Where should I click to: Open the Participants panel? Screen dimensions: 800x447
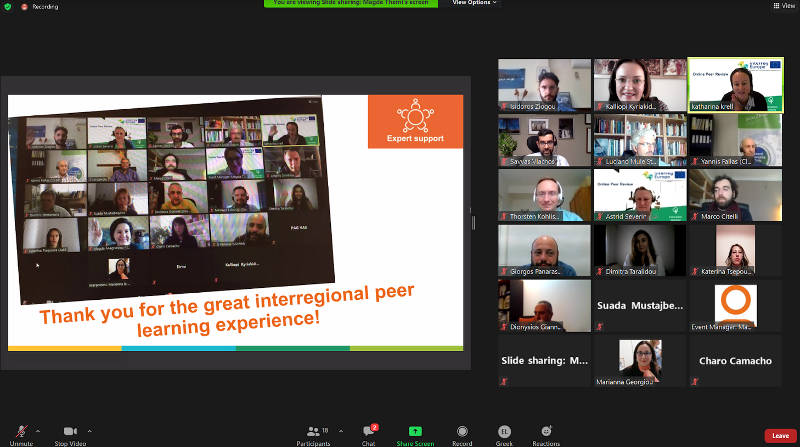(x=313, y=434)
